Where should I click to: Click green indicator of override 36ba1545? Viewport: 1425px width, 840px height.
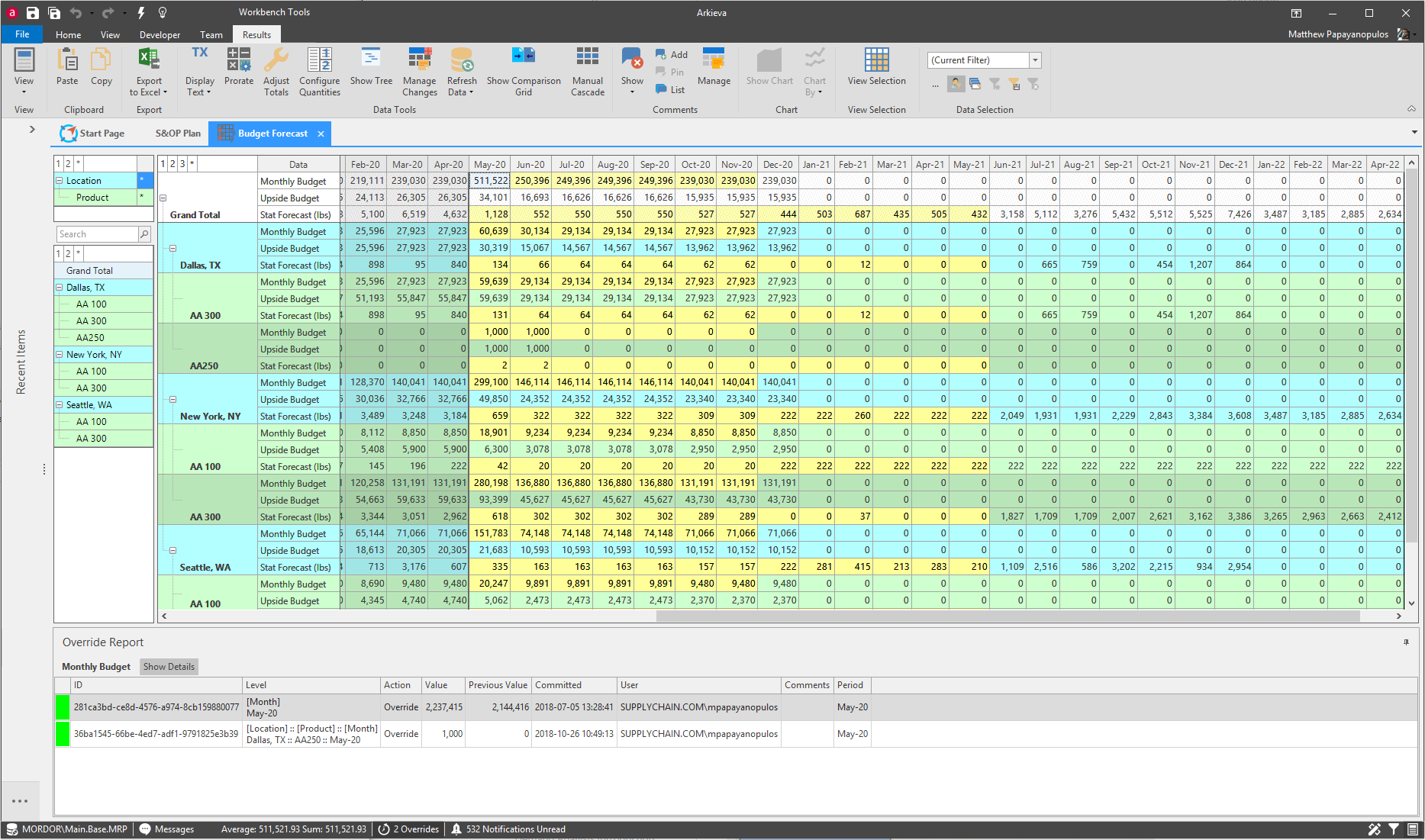click(63, 734)
